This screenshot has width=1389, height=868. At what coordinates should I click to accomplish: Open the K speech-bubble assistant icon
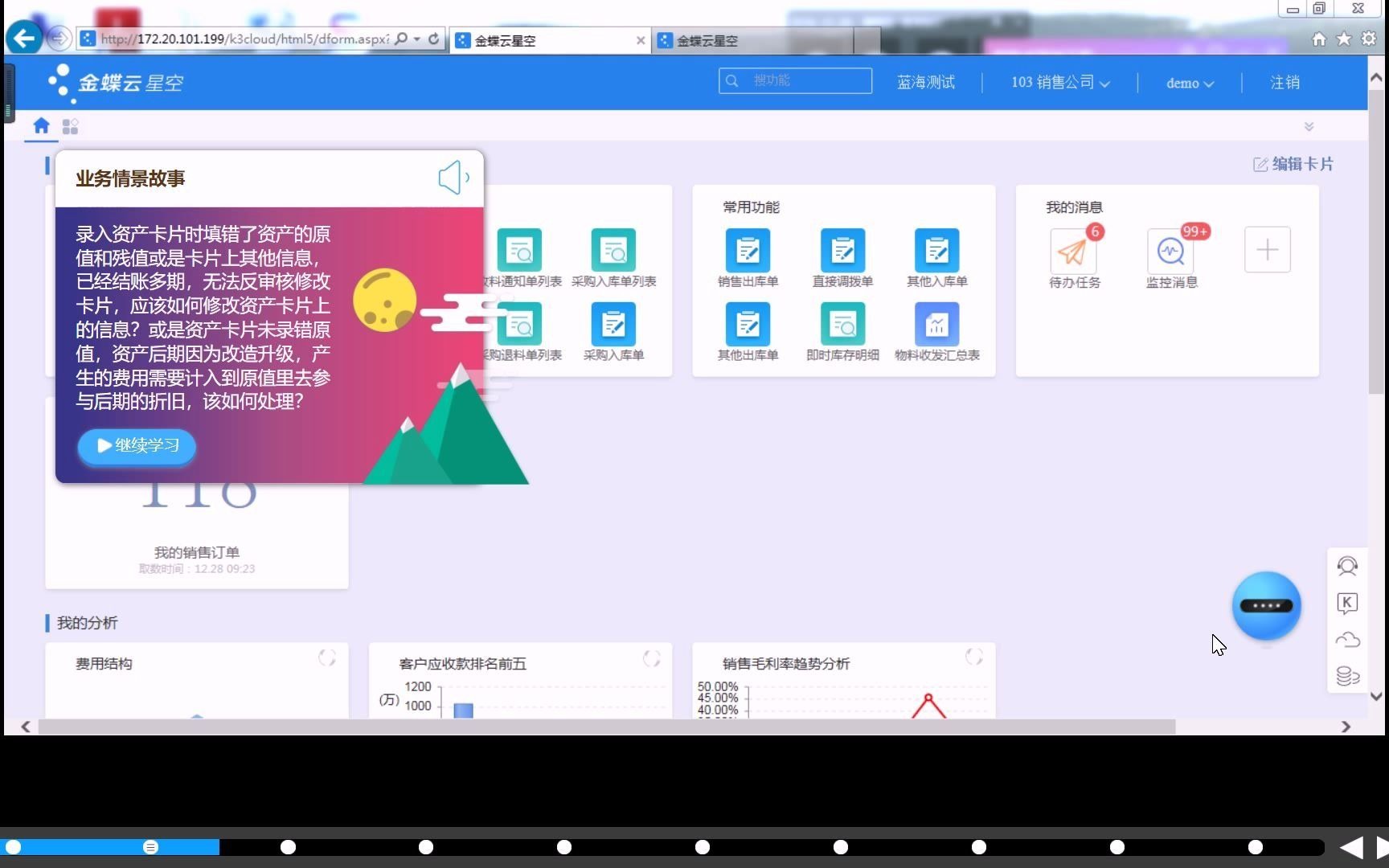[1347, 603]
